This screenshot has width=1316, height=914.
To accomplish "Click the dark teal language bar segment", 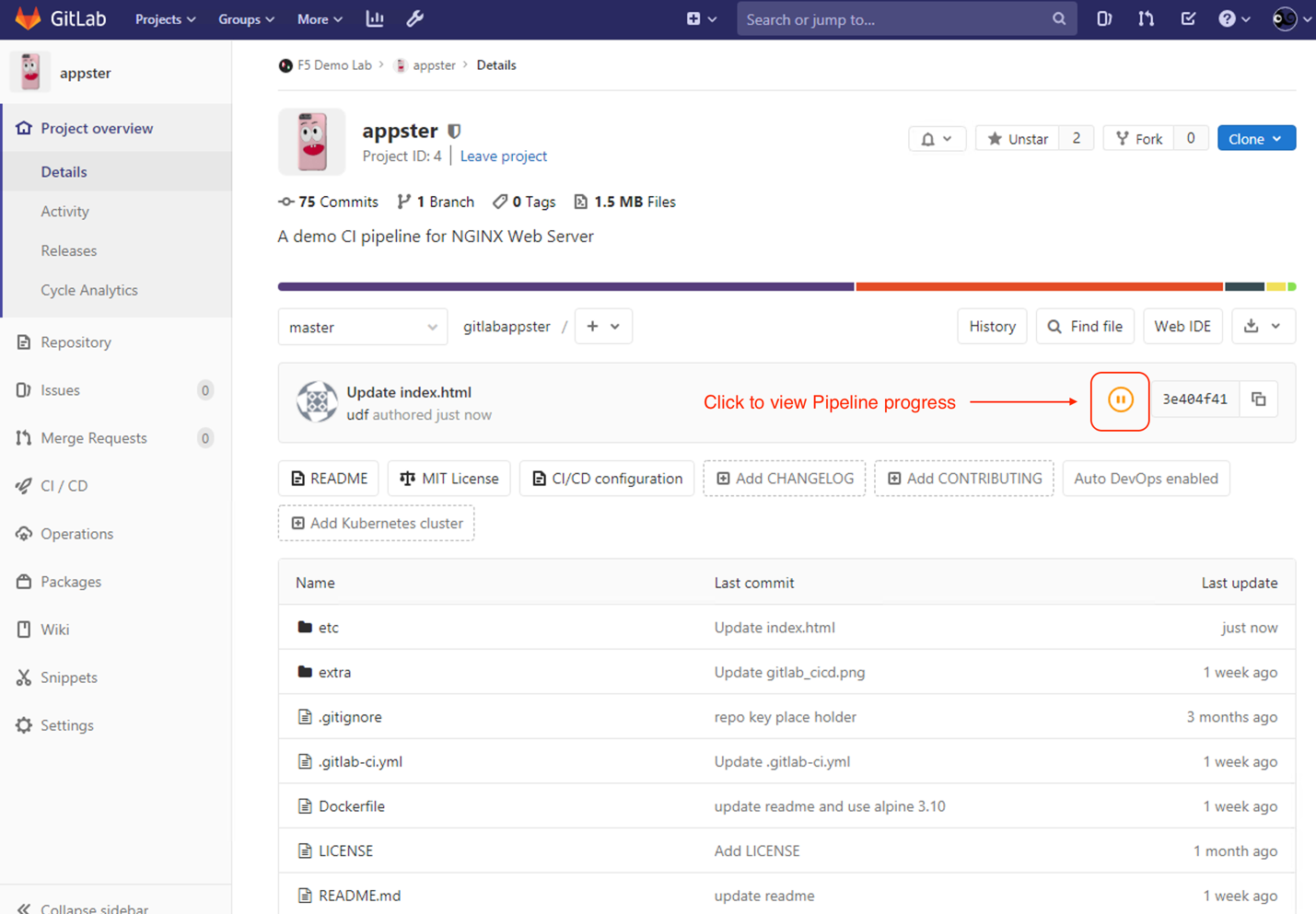I will (x=1245, y=287).
